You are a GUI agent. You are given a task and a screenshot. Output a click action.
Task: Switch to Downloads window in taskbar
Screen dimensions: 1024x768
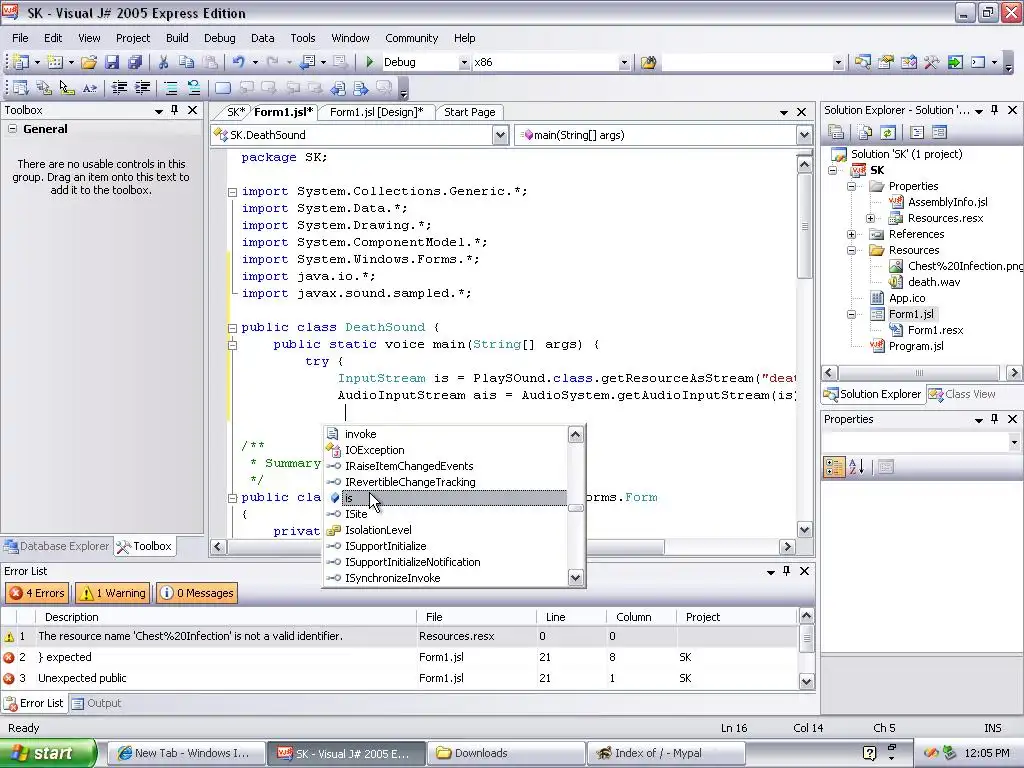[506, 753]
